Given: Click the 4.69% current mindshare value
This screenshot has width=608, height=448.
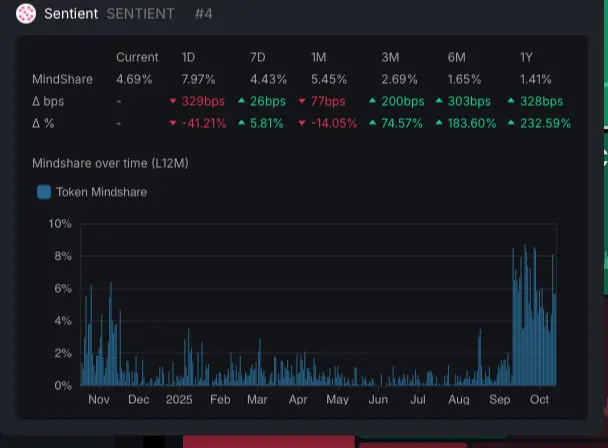Looking at the screenshot, I should (x=134, y=80).
